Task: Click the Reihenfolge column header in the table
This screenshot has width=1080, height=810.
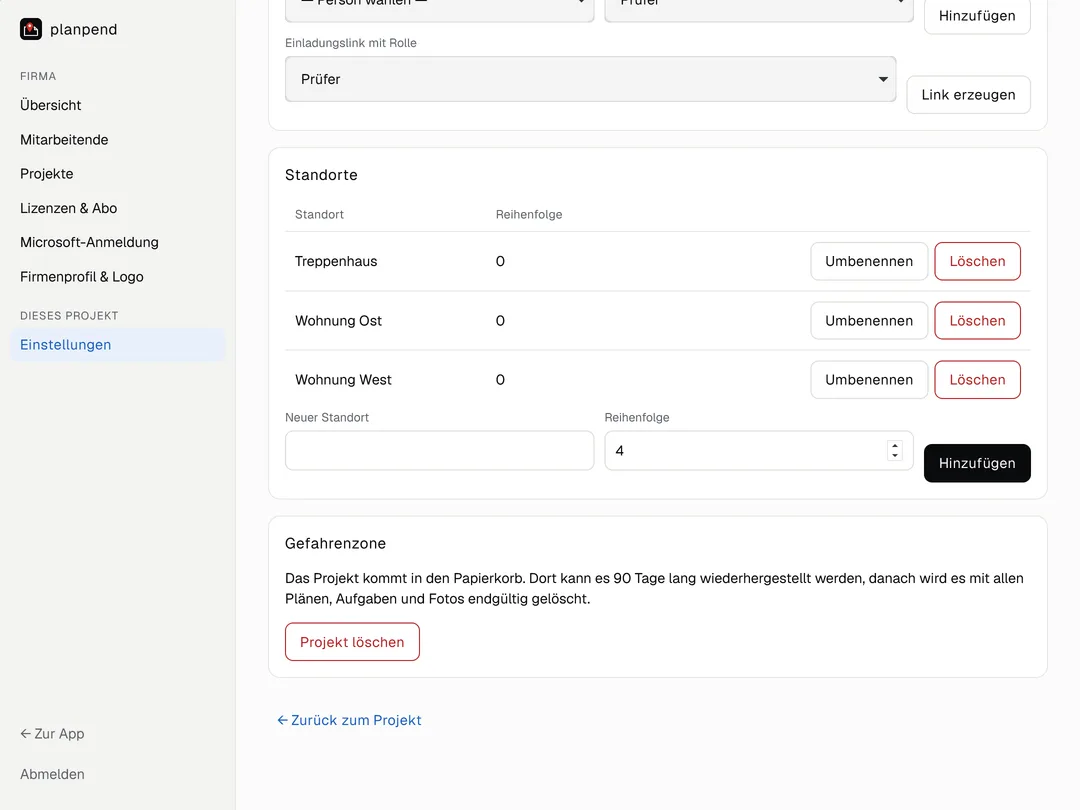Action: click(x=529, y=214)
